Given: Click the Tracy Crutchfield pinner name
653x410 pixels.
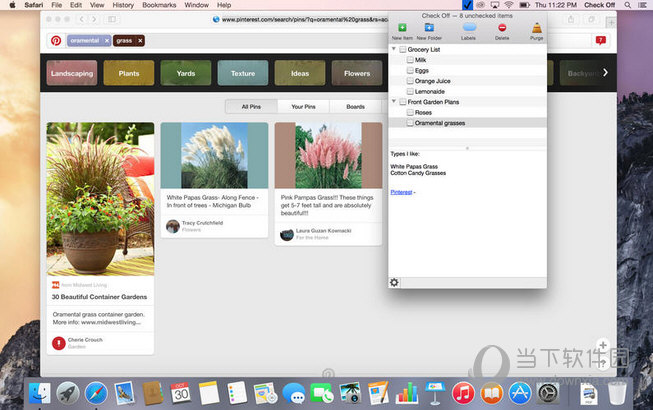Looking at the screenshot, I should pyautogui.click(x=202, y=223).
